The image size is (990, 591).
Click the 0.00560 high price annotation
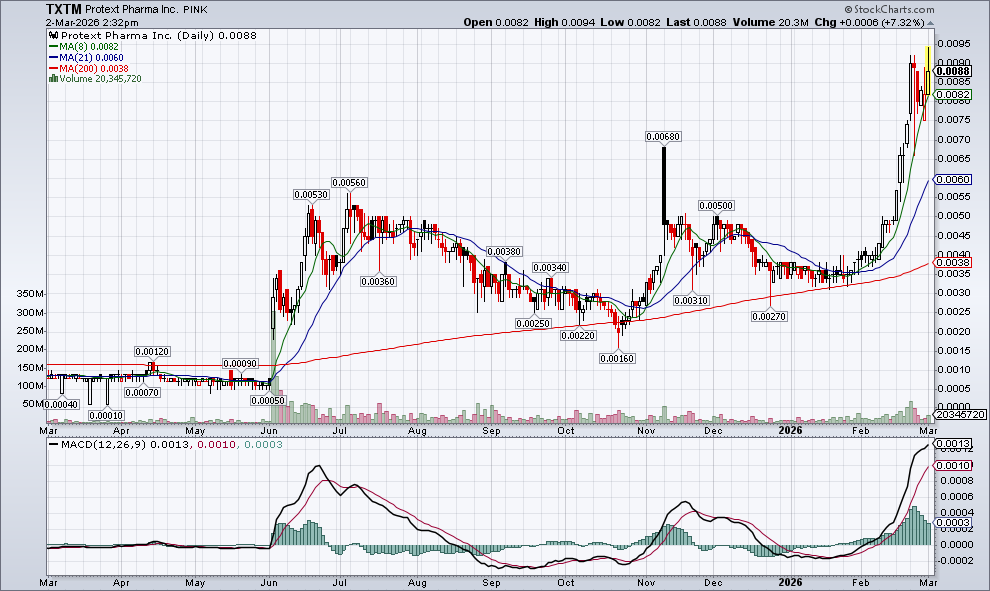pyautogui.click(x=349, y=182)
